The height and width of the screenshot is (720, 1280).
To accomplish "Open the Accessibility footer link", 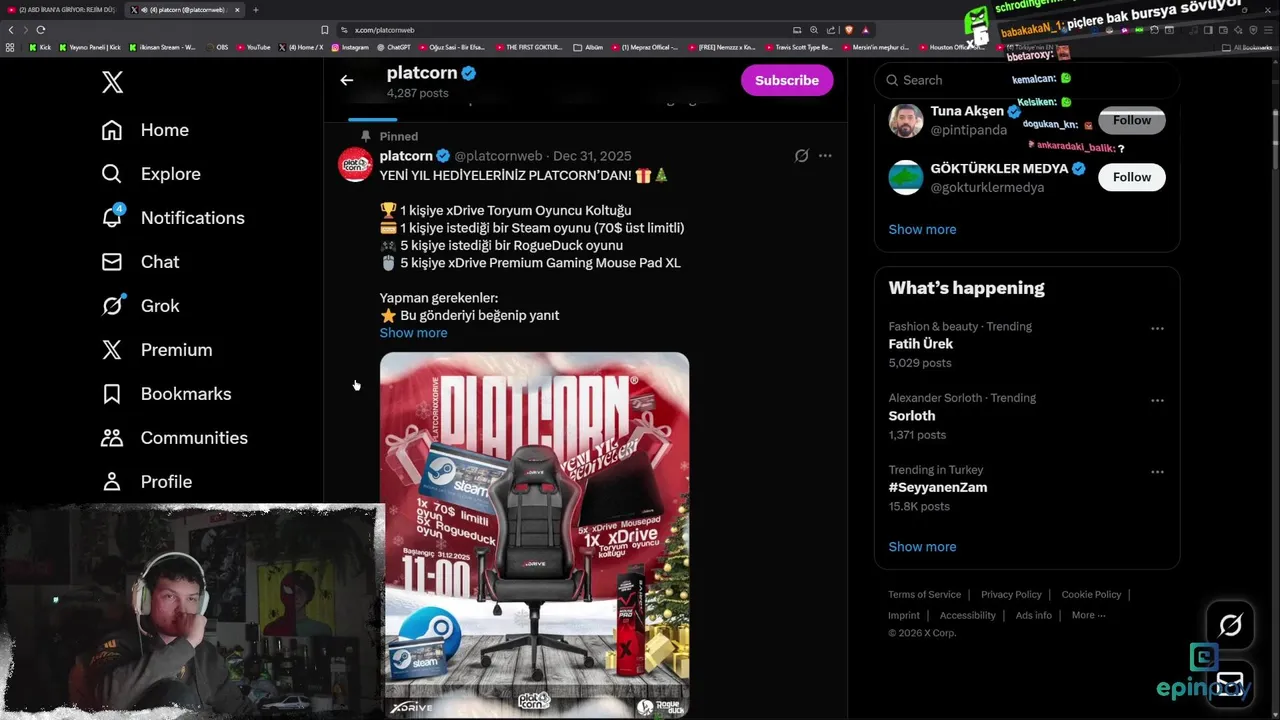I will (x=967, y=615).
